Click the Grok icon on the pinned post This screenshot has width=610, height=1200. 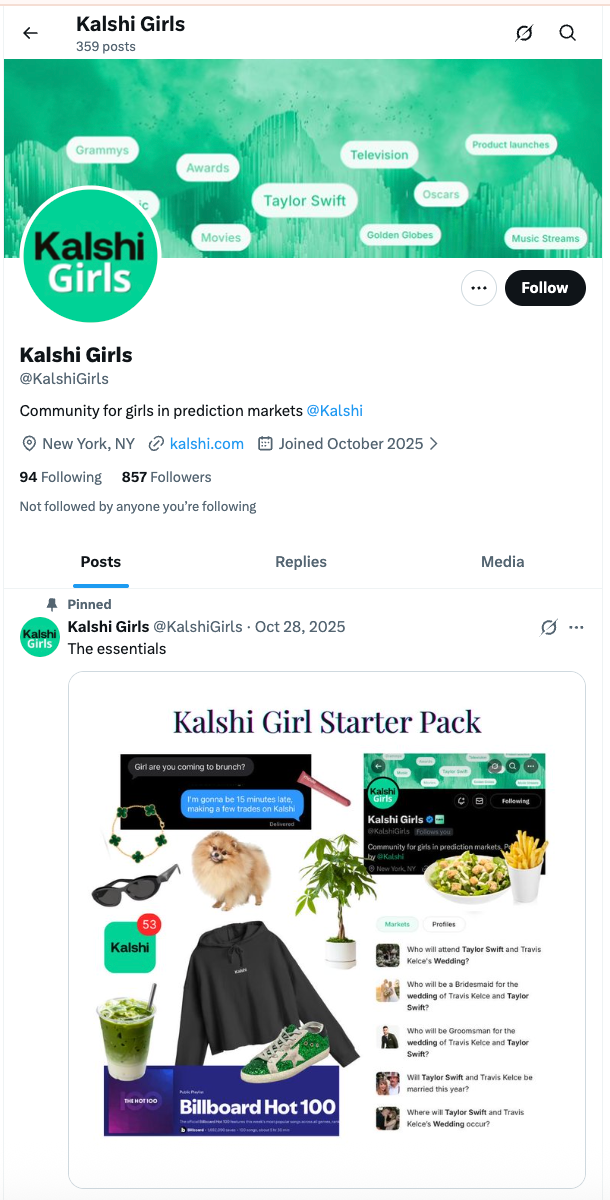point(548,627)
